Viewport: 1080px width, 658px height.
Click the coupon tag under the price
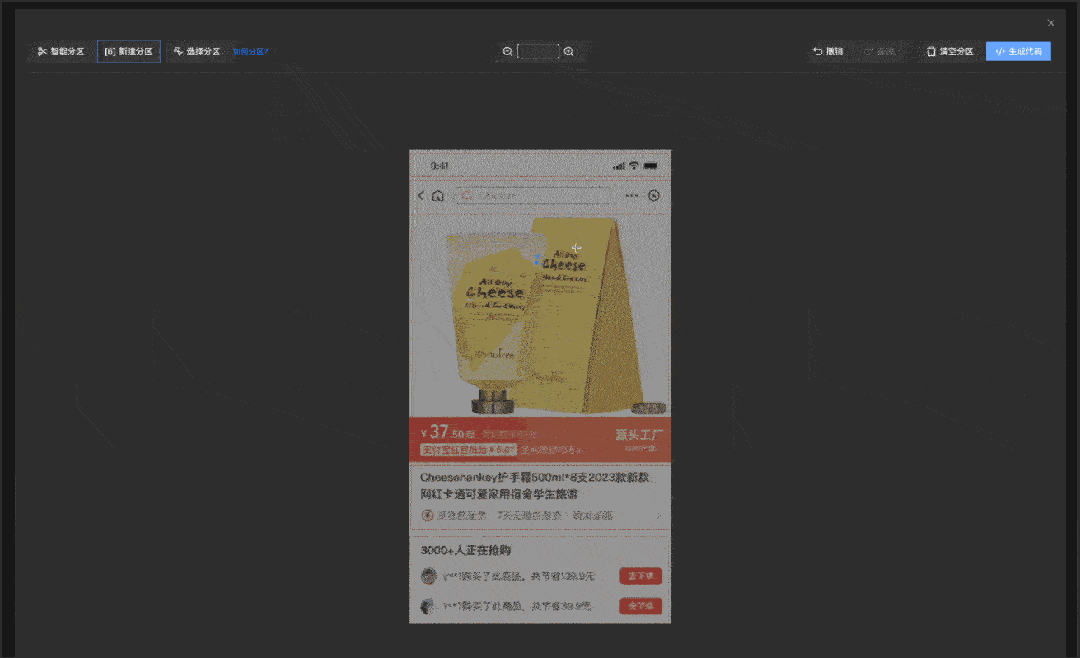coord(468,450)
